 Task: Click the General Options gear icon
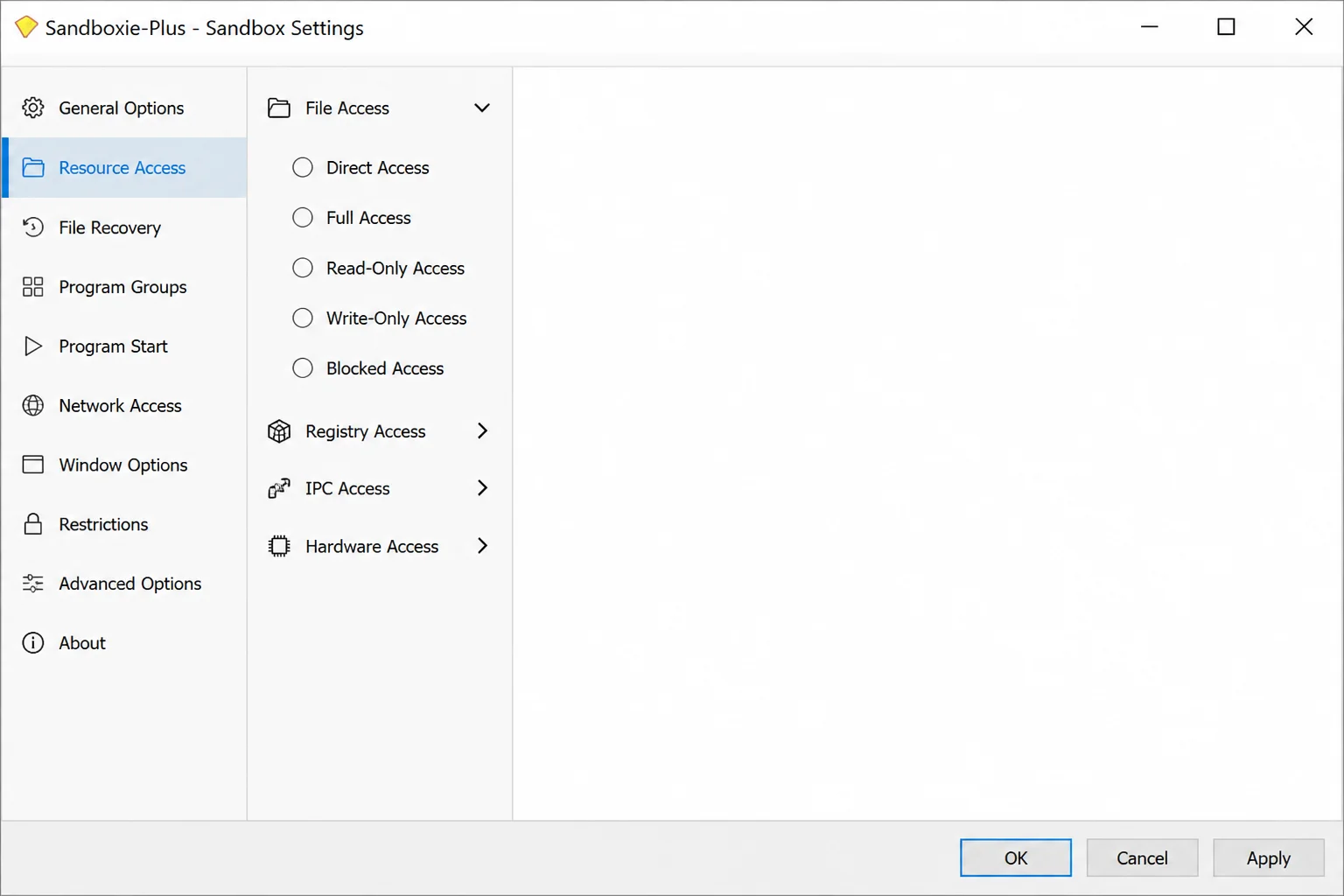pos(33,108)
